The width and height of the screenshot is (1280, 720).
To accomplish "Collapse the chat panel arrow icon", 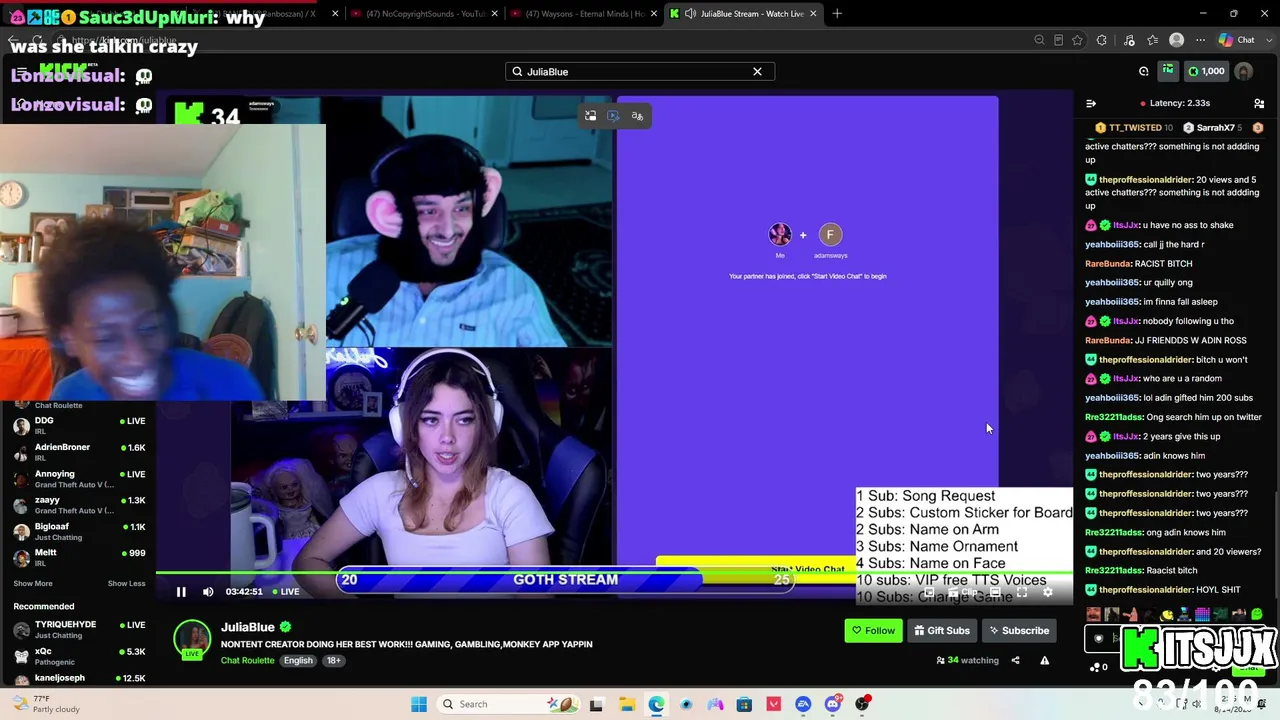I will (1091, 103).
